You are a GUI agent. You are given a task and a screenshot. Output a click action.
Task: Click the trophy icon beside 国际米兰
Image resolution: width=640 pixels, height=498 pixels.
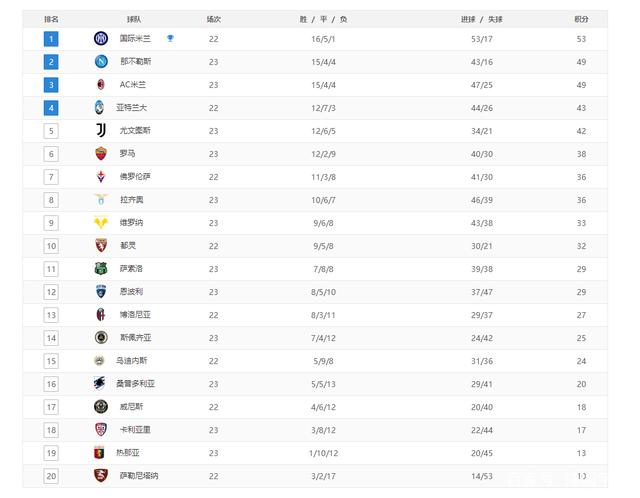click(171, 39)
